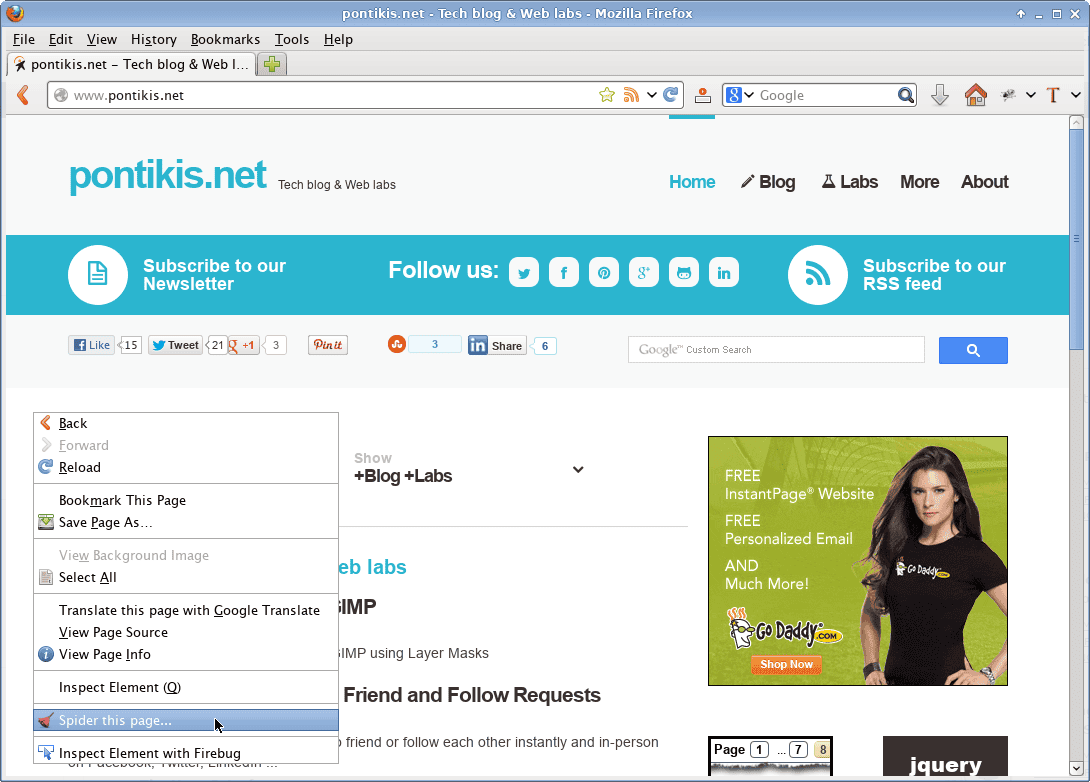Expand dropdown next to T icon
The width and height of the screenshot is (1090, 782).
coord(1075,95)
